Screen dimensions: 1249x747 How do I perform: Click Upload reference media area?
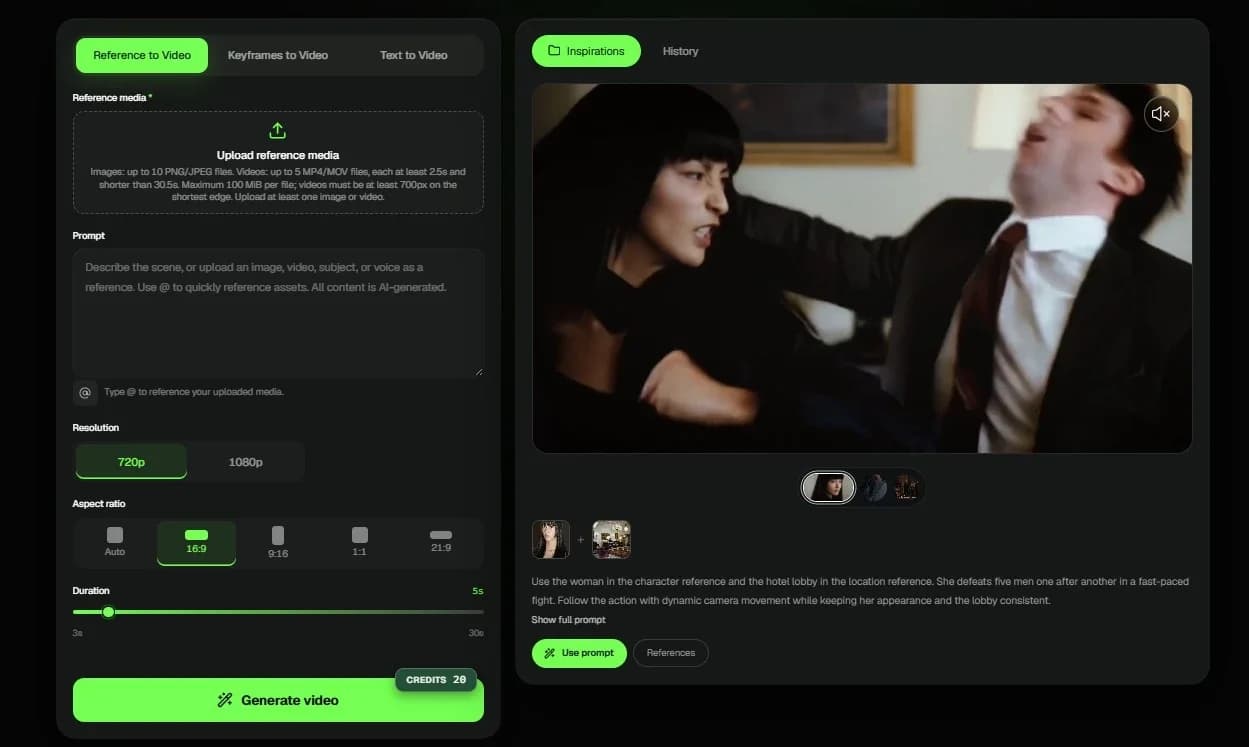point(278,162)
